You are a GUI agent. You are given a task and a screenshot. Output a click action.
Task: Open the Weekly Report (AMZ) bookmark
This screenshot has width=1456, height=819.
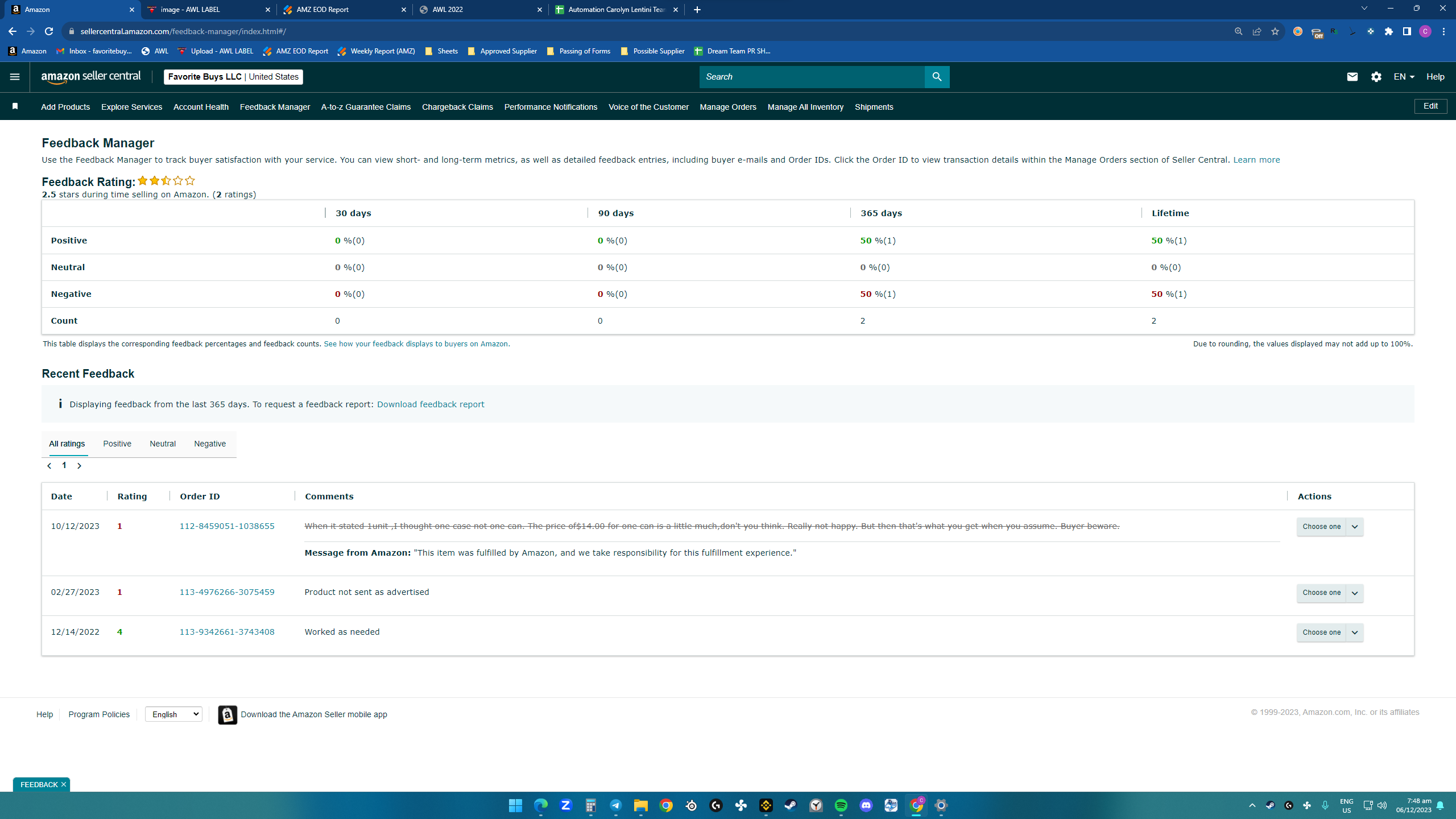tap(377, 51)
